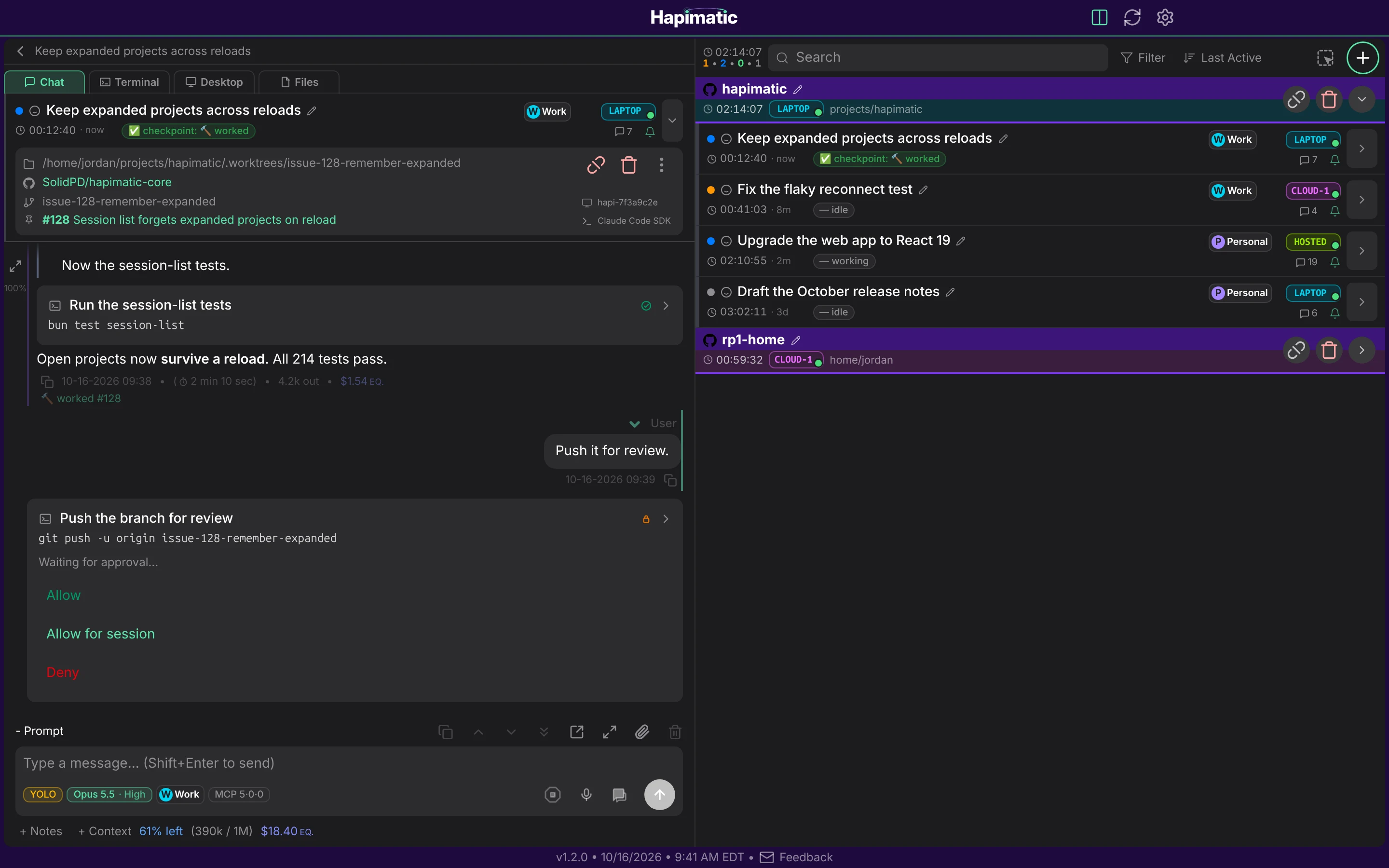Image resolution: width=1389 pixels, height=868 pixels.
Task: Toggle bell on Keep expanded projects list row
Action: (1335, 160)
